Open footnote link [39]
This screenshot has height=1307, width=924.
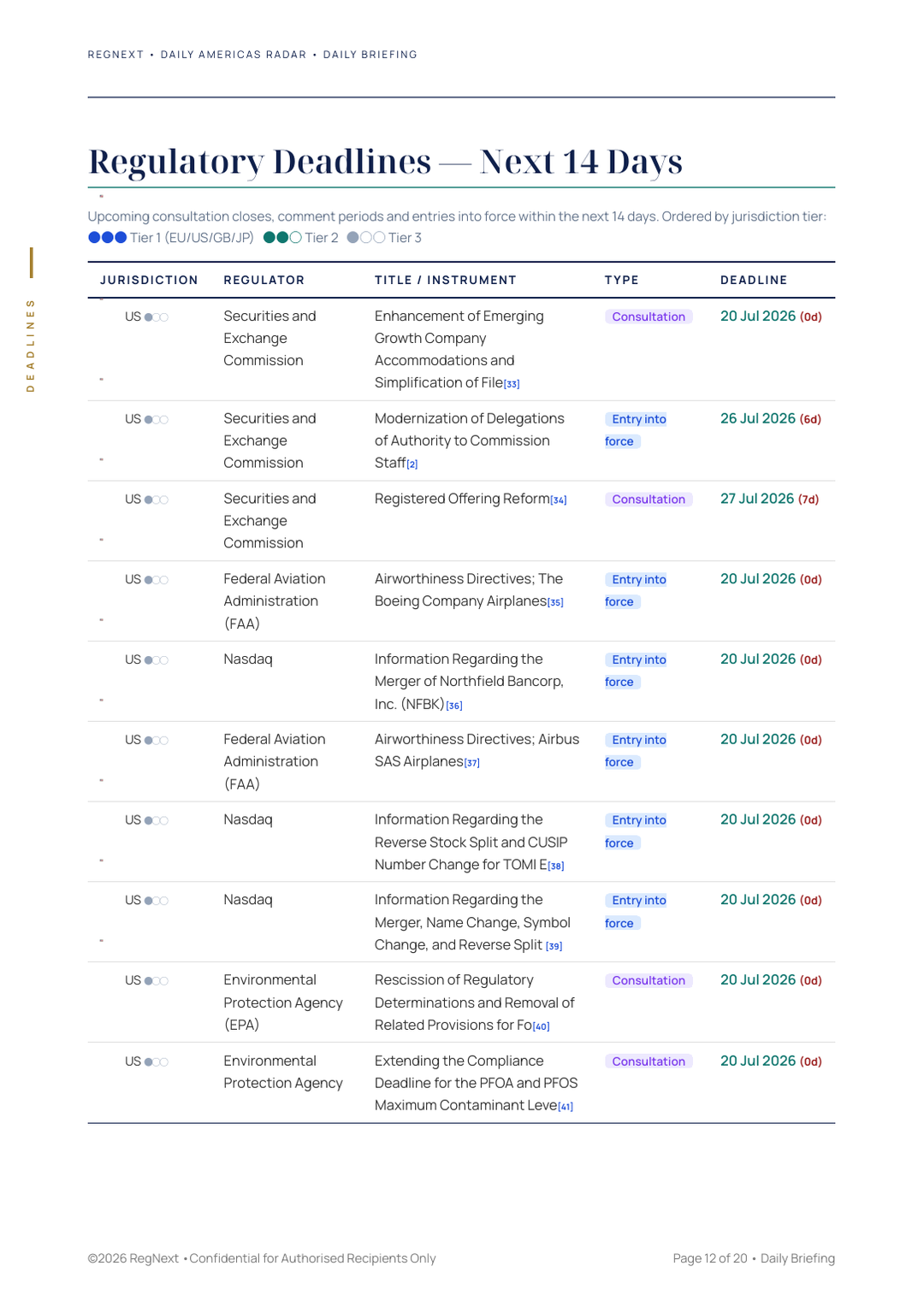[x=554, y=946]
